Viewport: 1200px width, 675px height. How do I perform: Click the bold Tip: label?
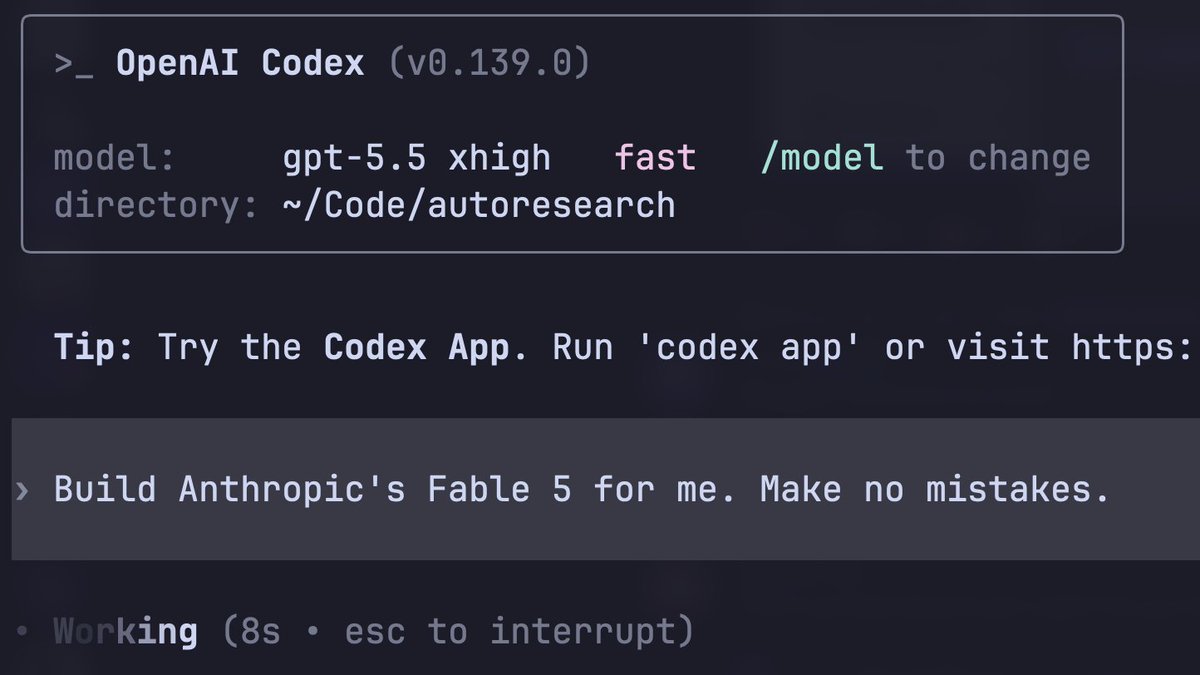[95, 347]
